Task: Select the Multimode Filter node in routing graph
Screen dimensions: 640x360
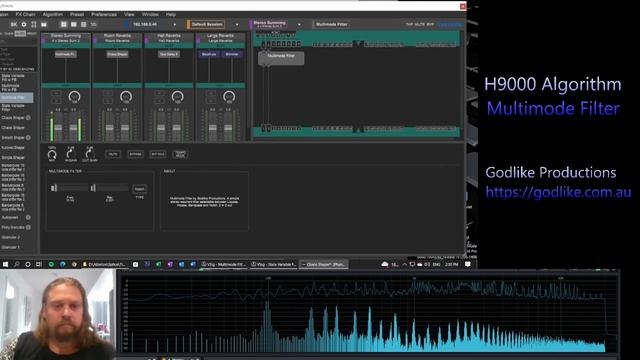Action: click(281, 58)
